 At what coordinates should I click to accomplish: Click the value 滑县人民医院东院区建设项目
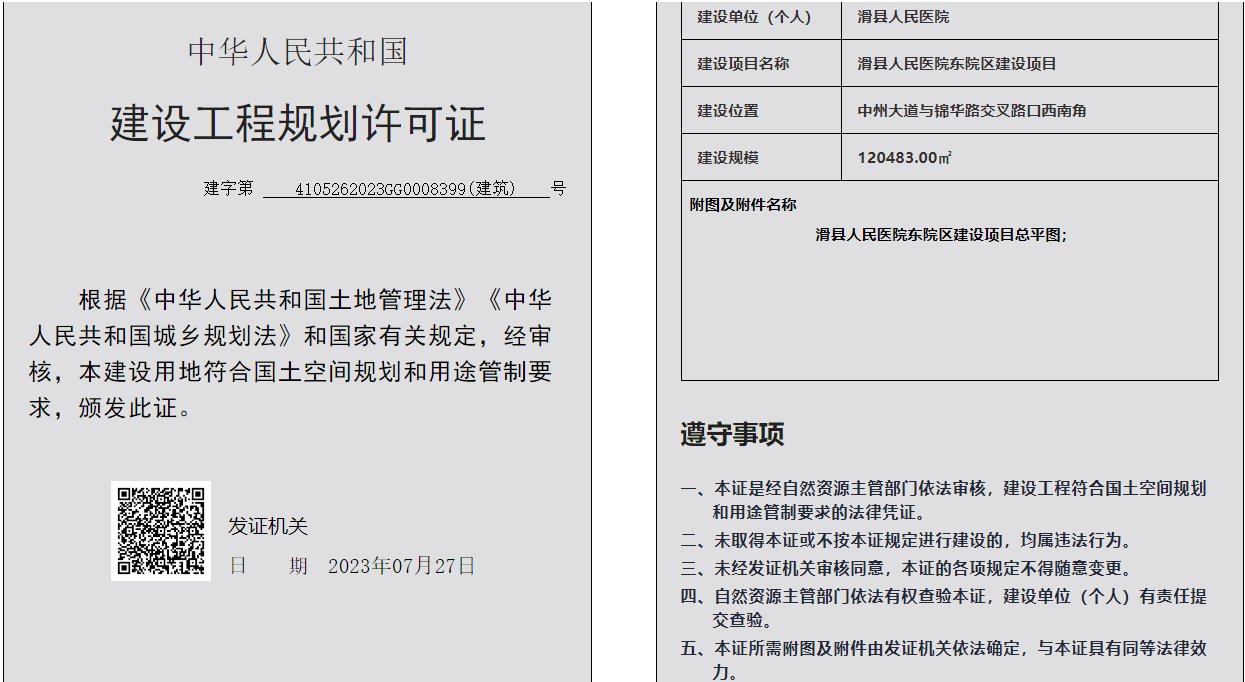957,63
